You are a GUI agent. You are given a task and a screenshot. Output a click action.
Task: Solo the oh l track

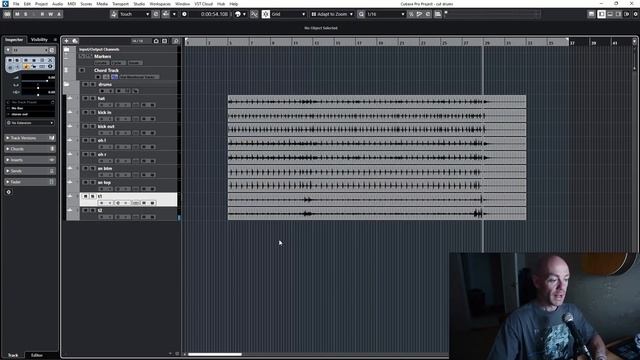[93, 140]
